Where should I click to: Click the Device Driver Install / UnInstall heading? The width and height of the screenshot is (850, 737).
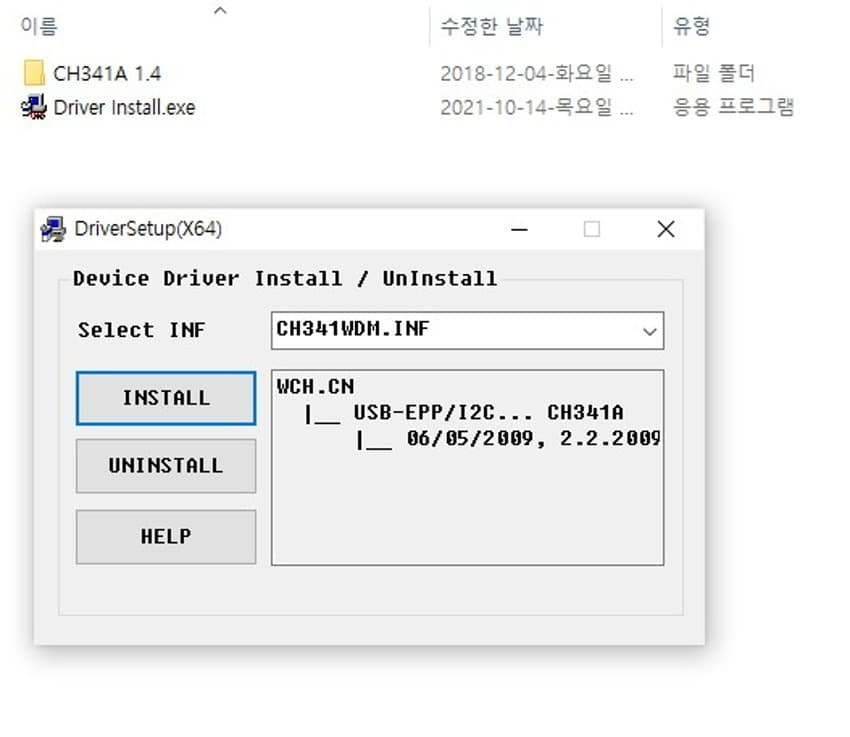click(285, 279)
